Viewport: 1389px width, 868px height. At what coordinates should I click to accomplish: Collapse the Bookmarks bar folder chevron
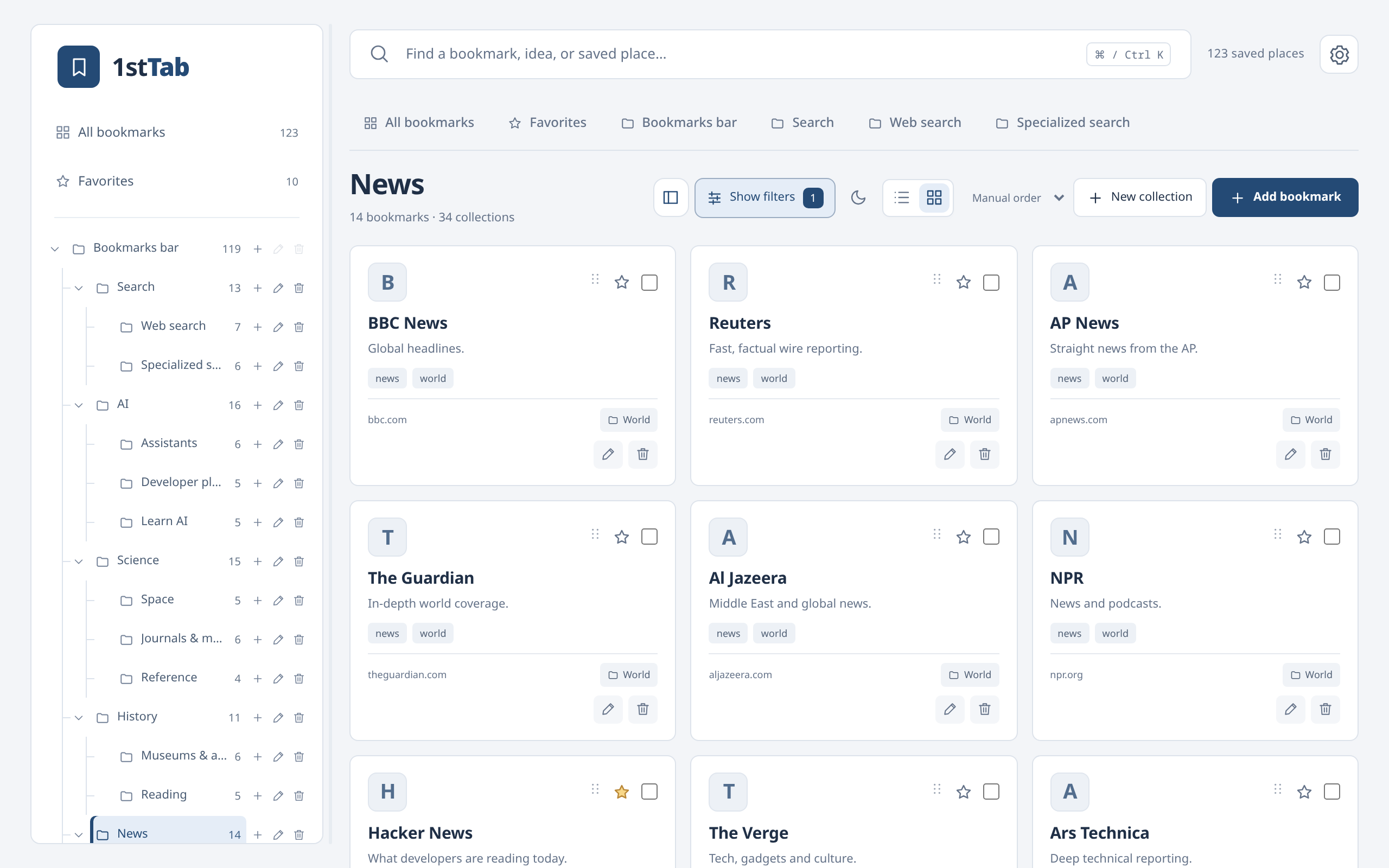pos(54,248)
